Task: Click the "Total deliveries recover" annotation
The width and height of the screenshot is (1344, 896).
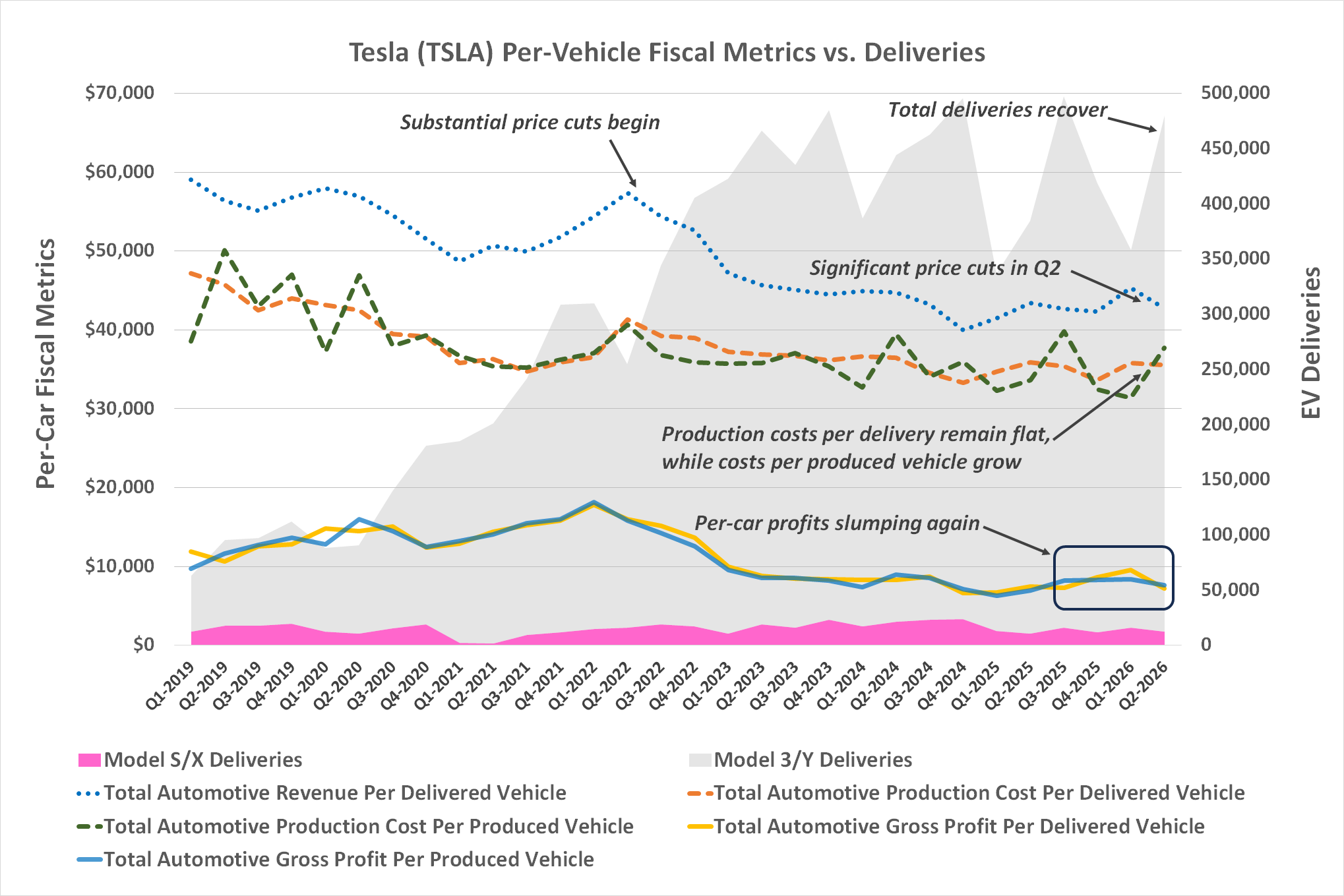Action: [x=997, y=110]
